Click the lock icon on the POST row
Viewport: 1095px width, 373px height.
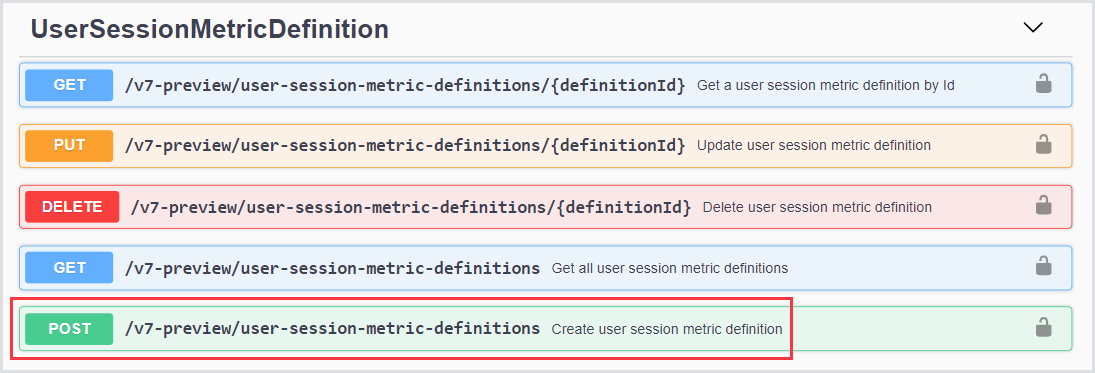(1043, 327)
